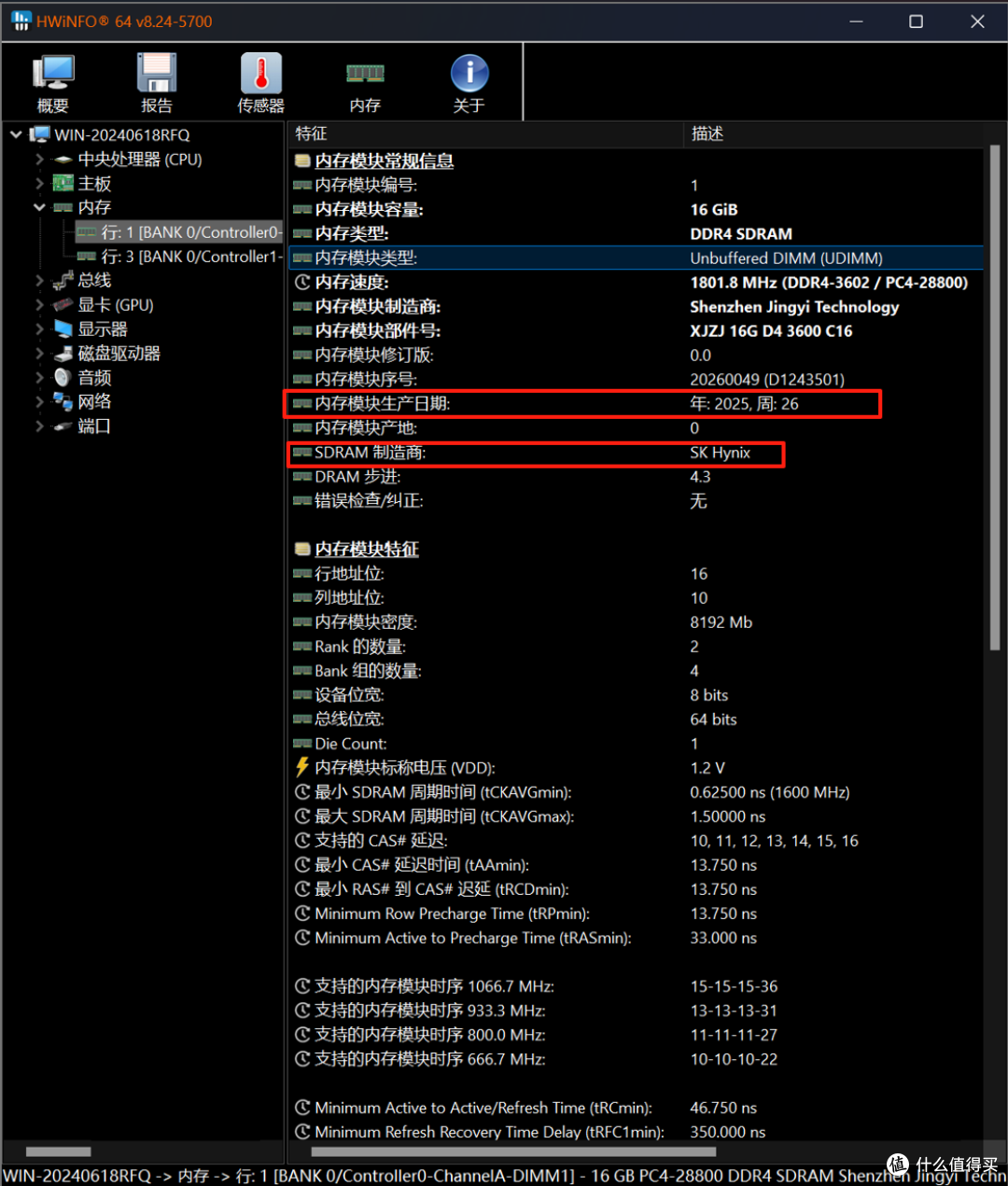
Task: Expand the 中央处理器 (CPU) tree node
Action: [39, 160]
